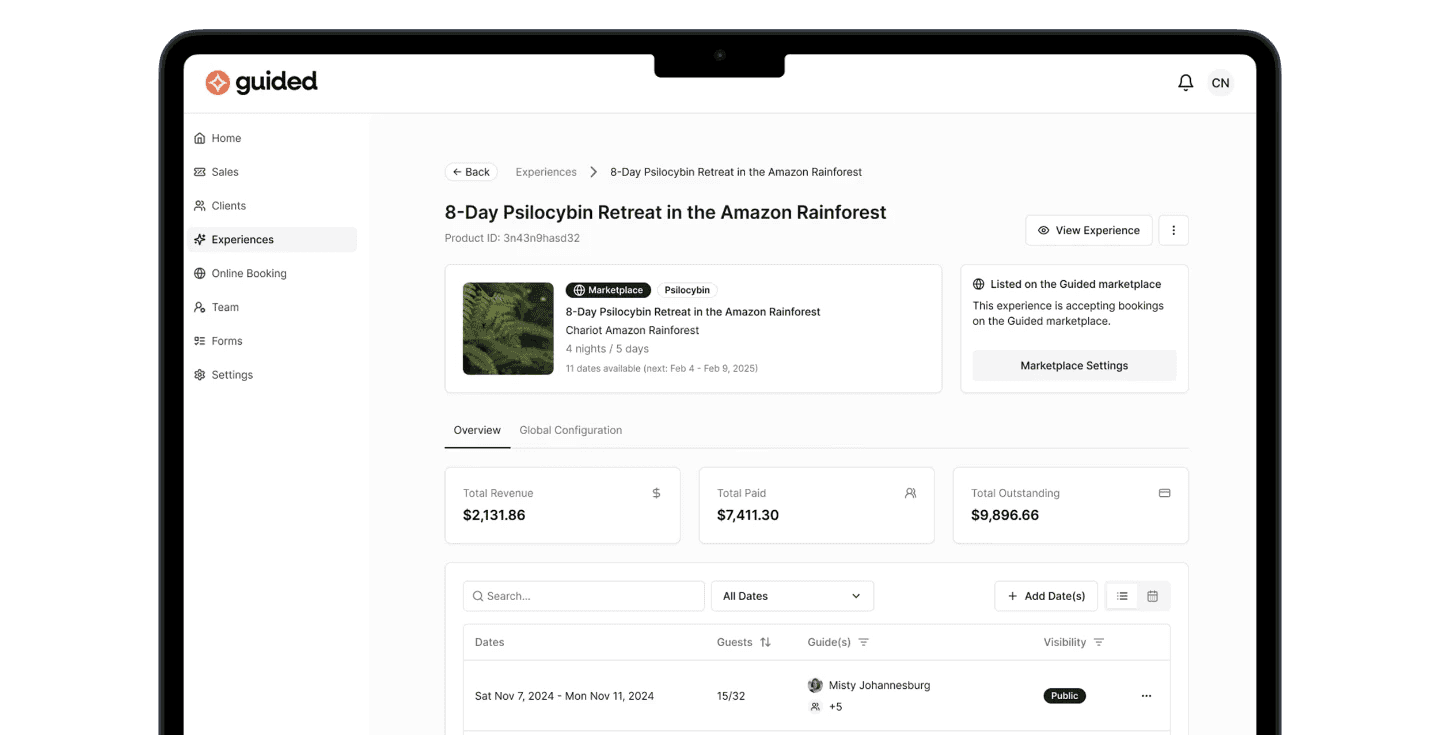Click View Experience button
Viewport: 1440px width, 735px height.
[x=1088, y=230]
